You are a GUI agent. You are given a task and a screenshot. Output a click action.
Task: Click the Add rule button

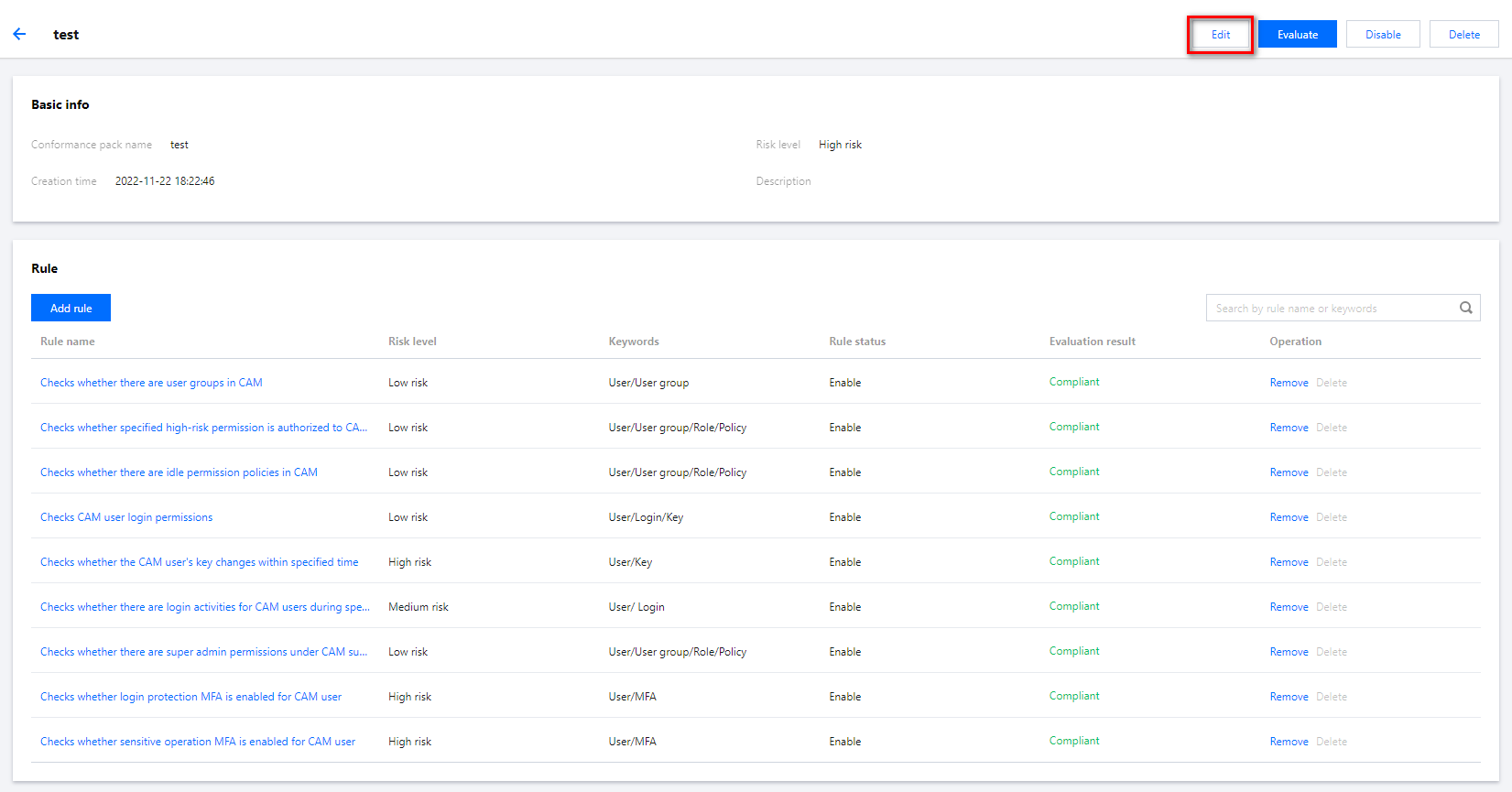tap(71, 308)
